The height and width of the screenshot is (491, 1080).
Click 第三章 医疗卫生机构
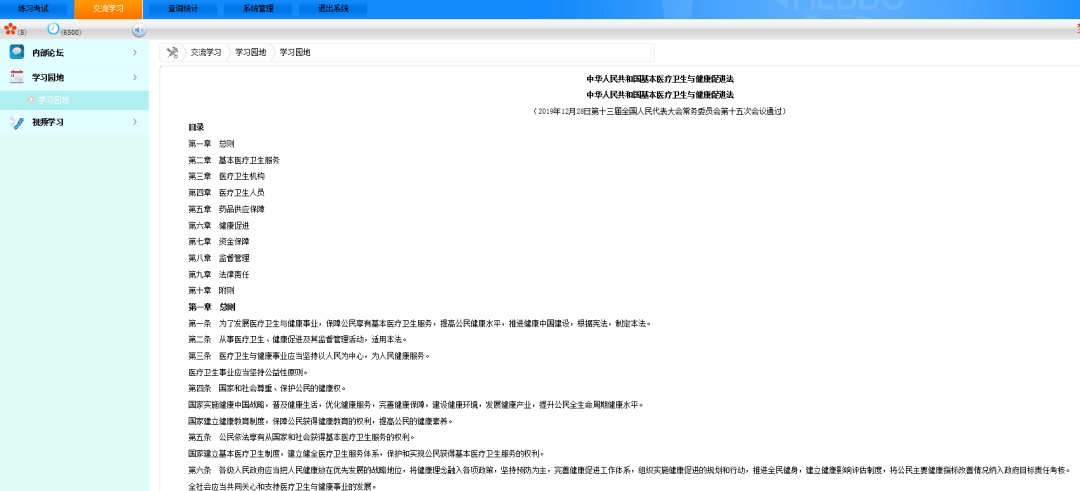click(x=227, y=176)
